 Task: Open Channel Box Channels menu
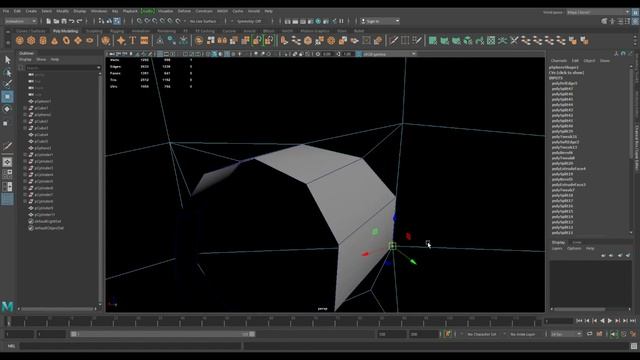(559, 60)
